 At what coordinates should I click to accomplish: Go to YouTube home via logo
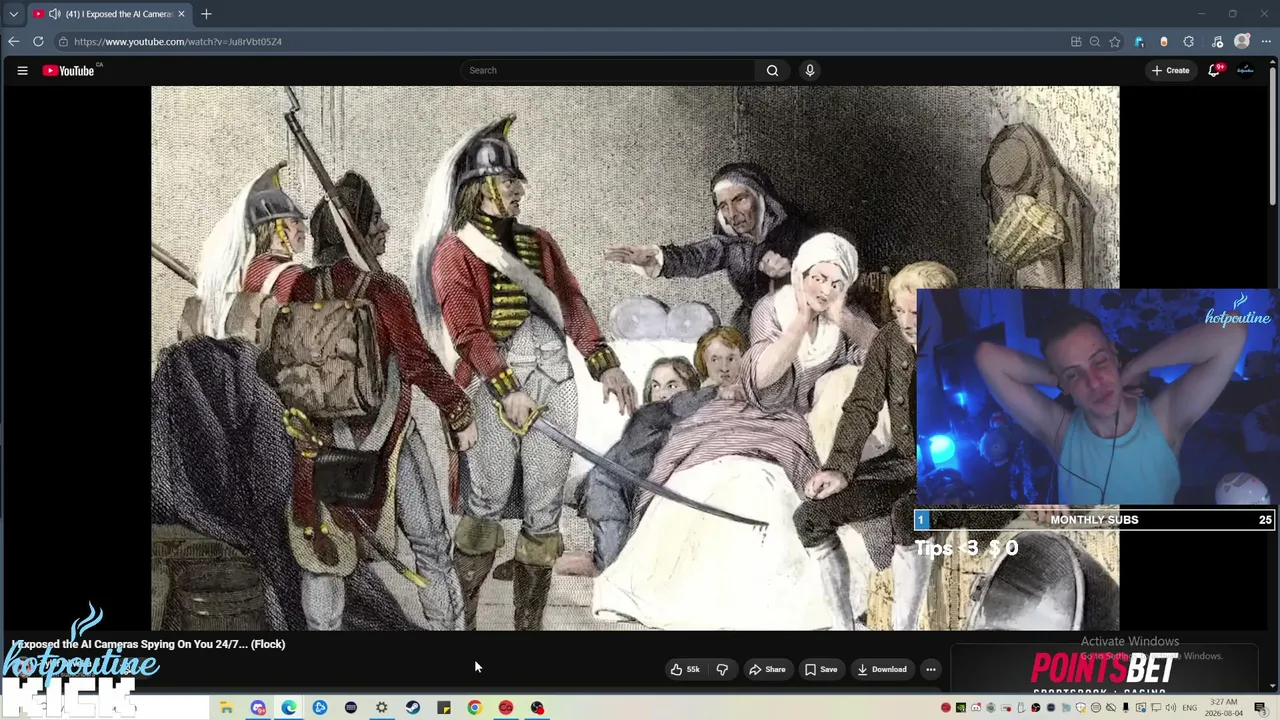pyautogui.click(x=69, y=70)
